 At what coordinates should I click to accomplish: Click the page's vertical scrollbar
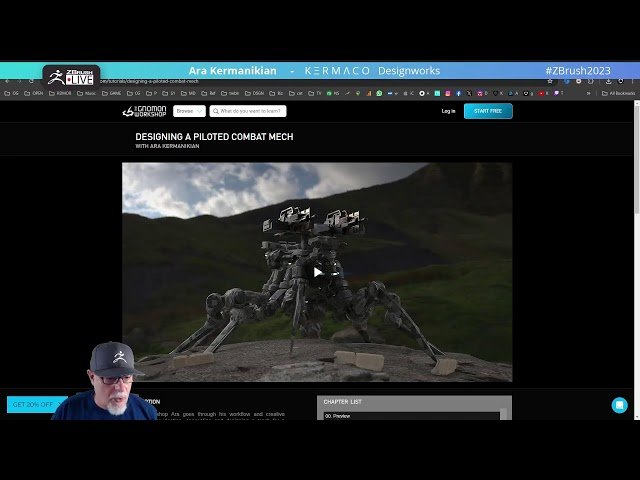click(x=636, y=159)
